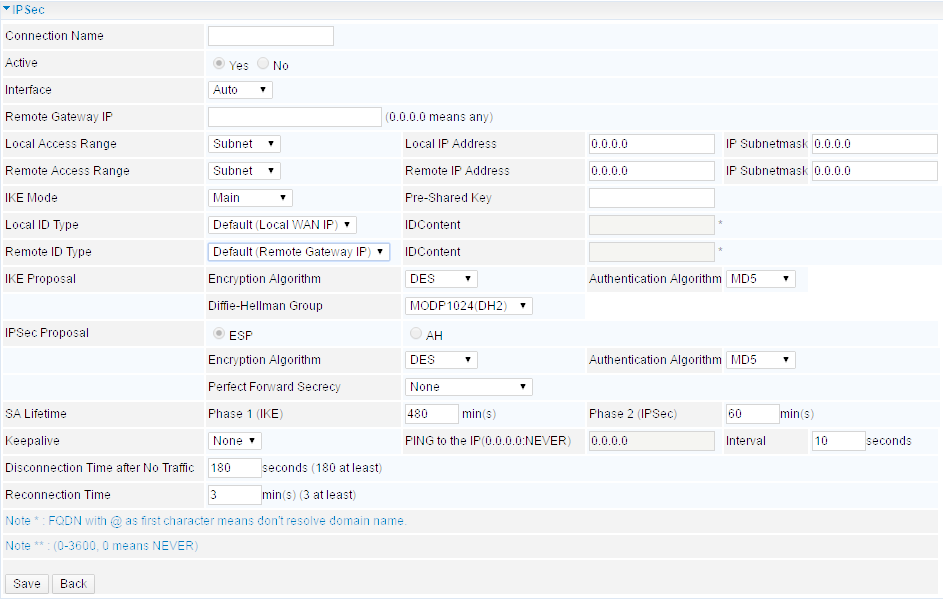Image resolution: width=943 pixels, height=601 pixels.
Task: Click Disconnection Time after No Traffic field
Action: point(235,468)
